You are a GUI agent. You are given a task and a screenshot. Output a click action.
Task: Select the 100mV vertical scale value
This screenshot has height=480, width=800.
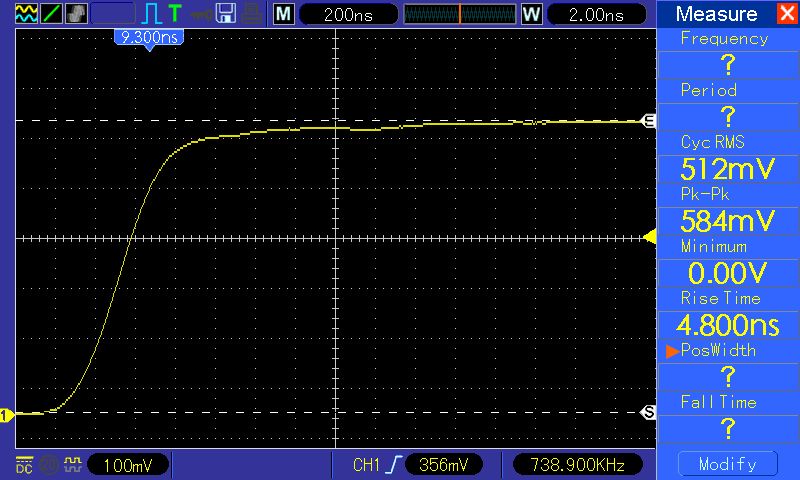128,465
